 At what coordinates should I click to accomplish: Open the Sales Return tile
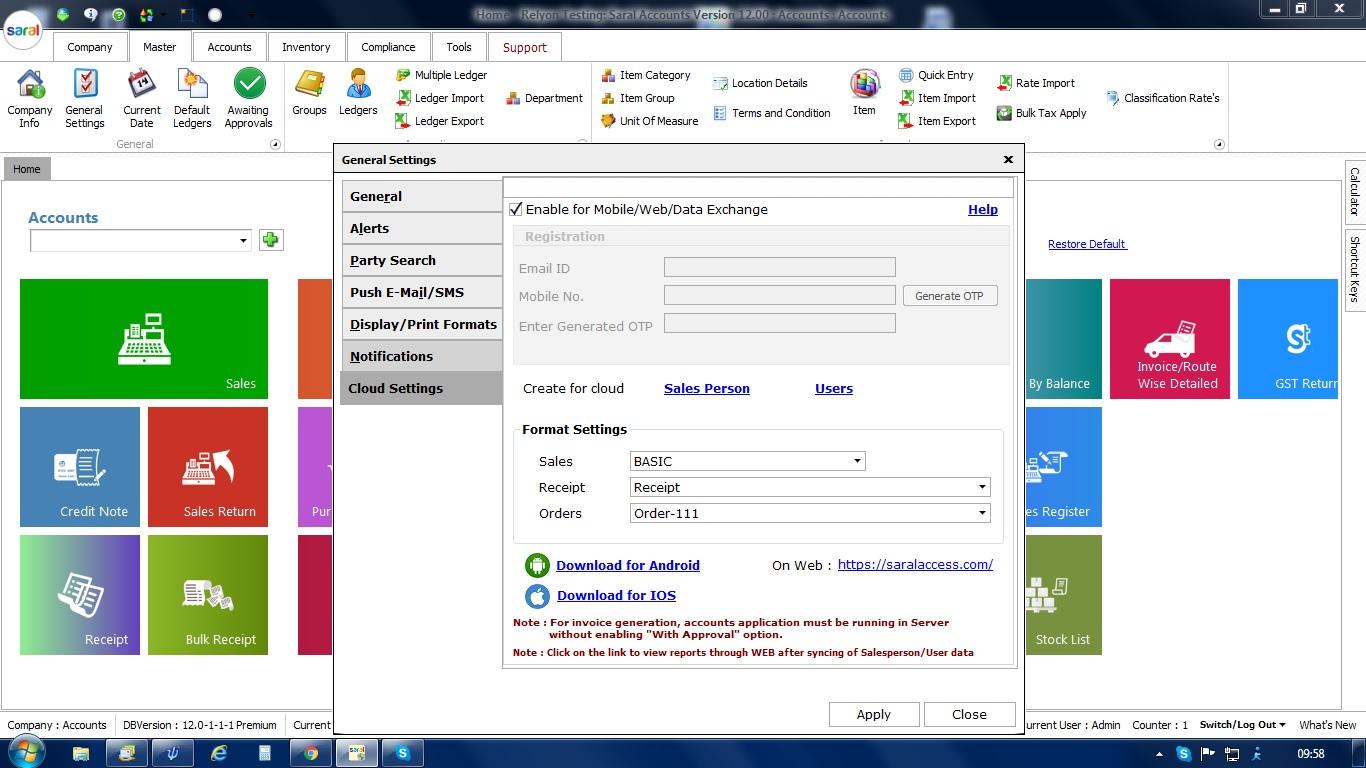point(208,467)
